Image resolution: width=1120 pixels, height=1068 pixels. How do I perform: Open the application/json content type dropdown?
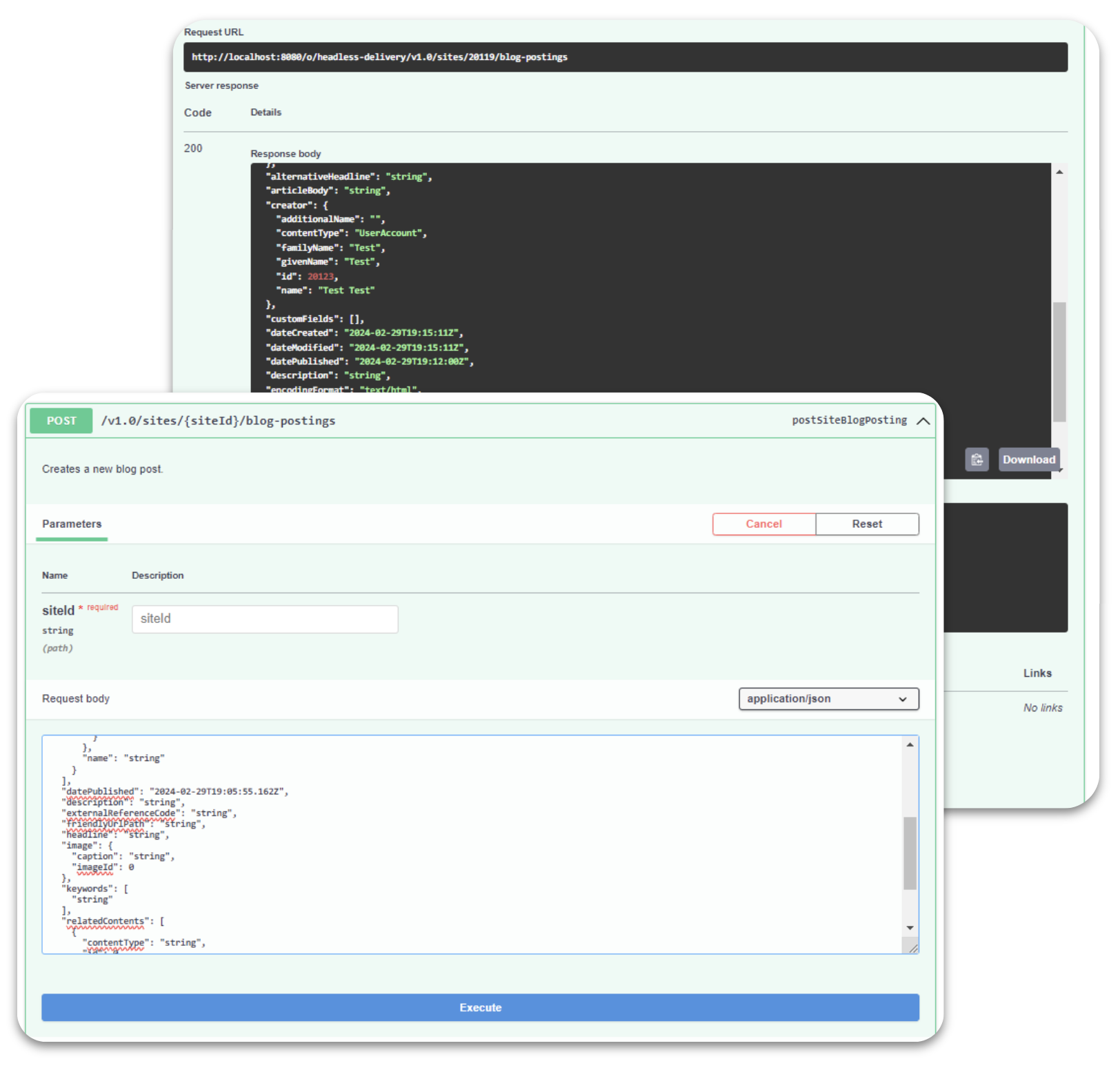pyautogui.click(x=828, y=699)
